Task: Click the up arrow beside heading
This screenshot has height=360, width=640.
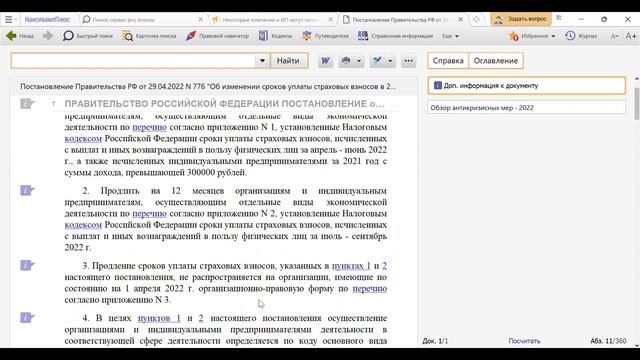Action: (53, 104)
